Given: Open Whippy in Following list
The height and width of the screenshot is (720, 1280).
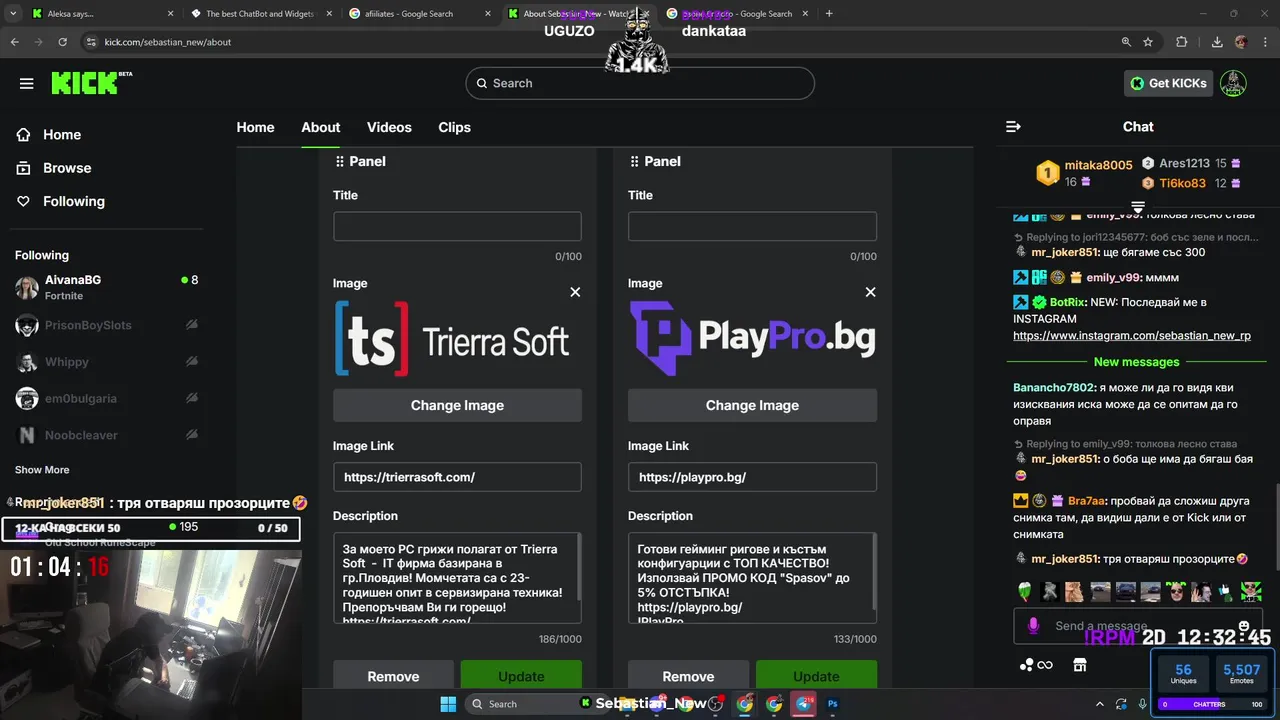Looking at the screenshot, I should click(106, 362).
